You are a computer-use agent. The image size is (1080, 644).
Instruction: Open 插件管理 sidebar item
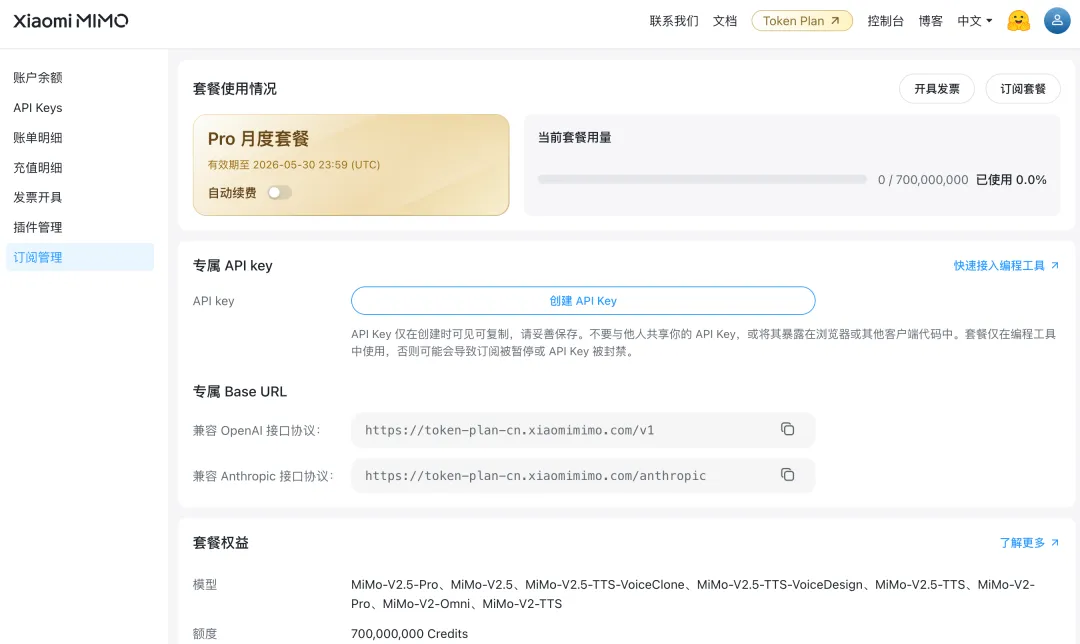(x=38, y=227)
